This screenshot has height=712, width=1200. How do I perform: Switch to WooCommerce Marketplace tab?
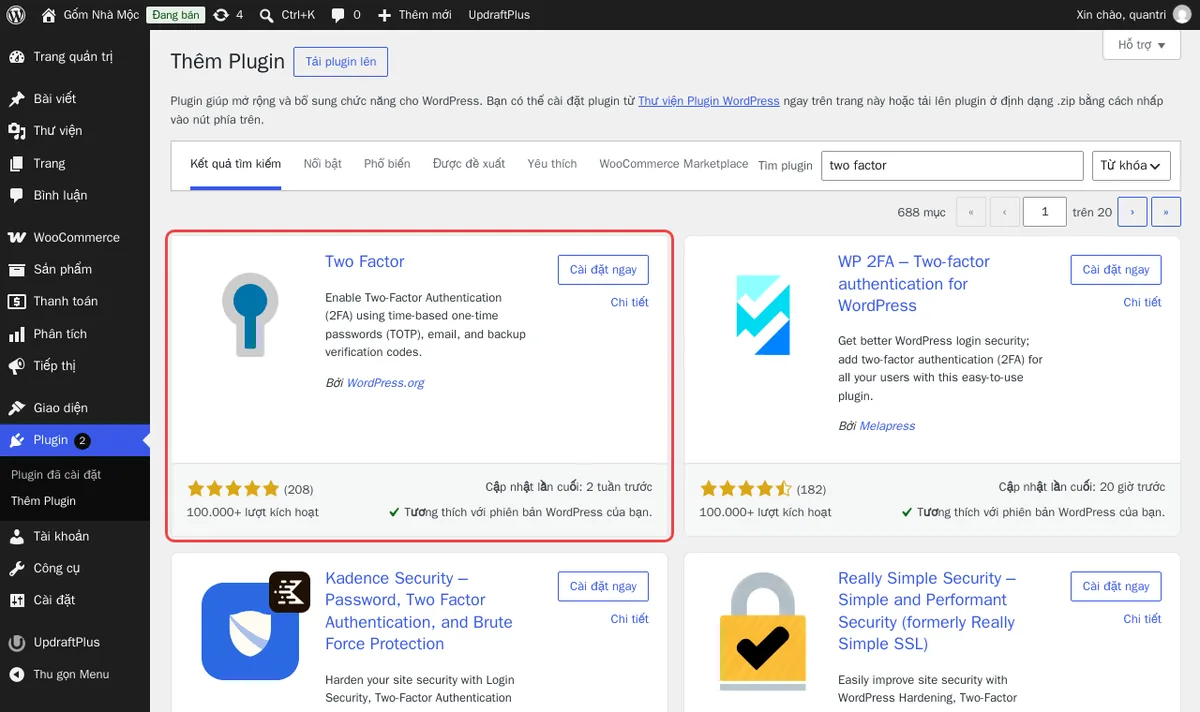(x=673, y=164)
